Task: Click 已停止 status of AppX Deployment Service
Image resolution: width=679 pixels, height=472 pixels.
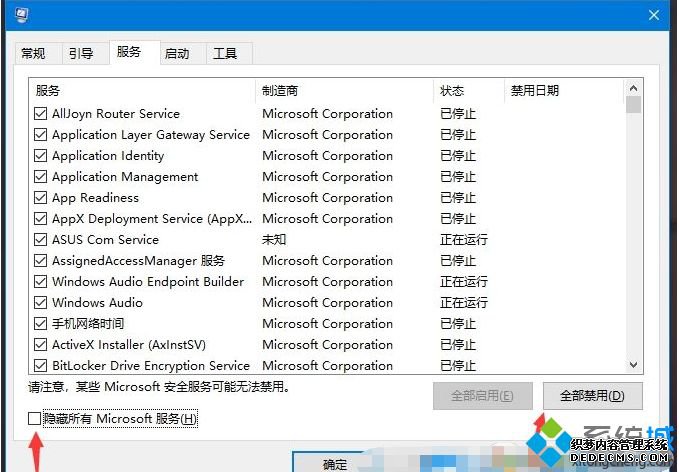Action: coord(458,219)
